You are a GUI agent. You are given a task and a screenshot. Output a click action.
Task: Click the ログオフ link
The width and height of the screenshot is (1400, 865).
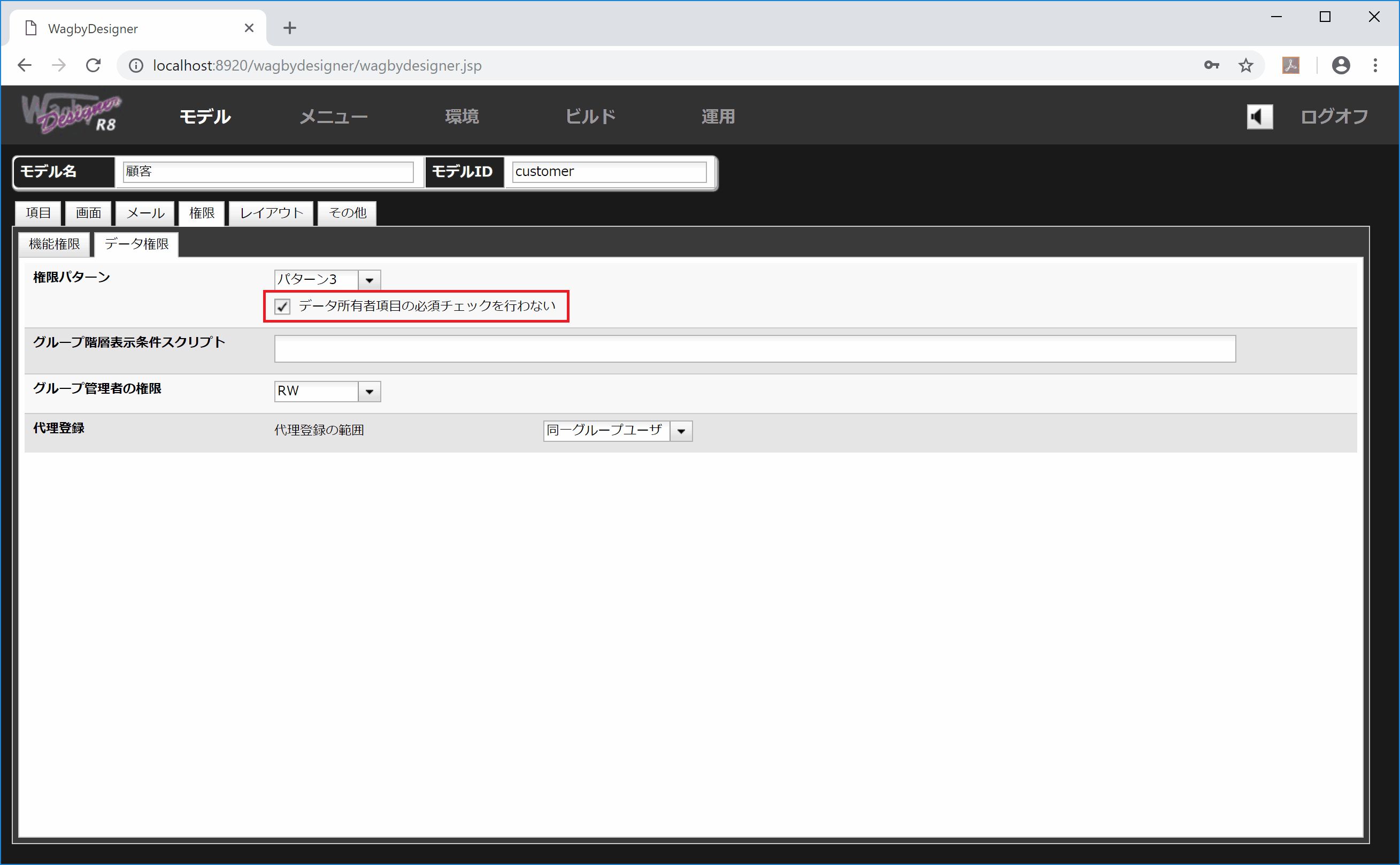(x=1334, y=117)
